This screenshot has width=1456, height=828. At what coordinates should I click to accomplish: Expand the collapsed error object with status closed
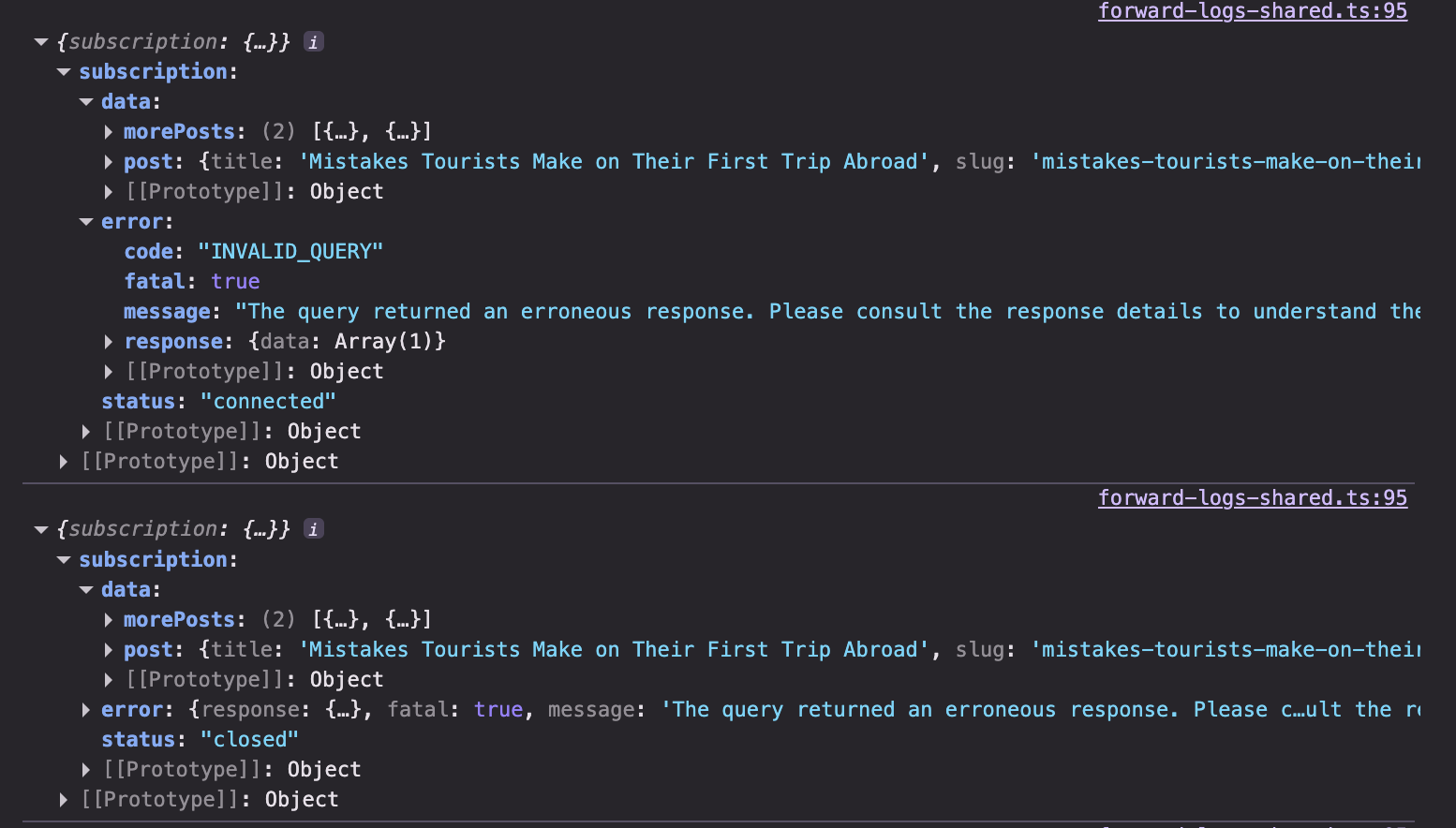(86, 710)
